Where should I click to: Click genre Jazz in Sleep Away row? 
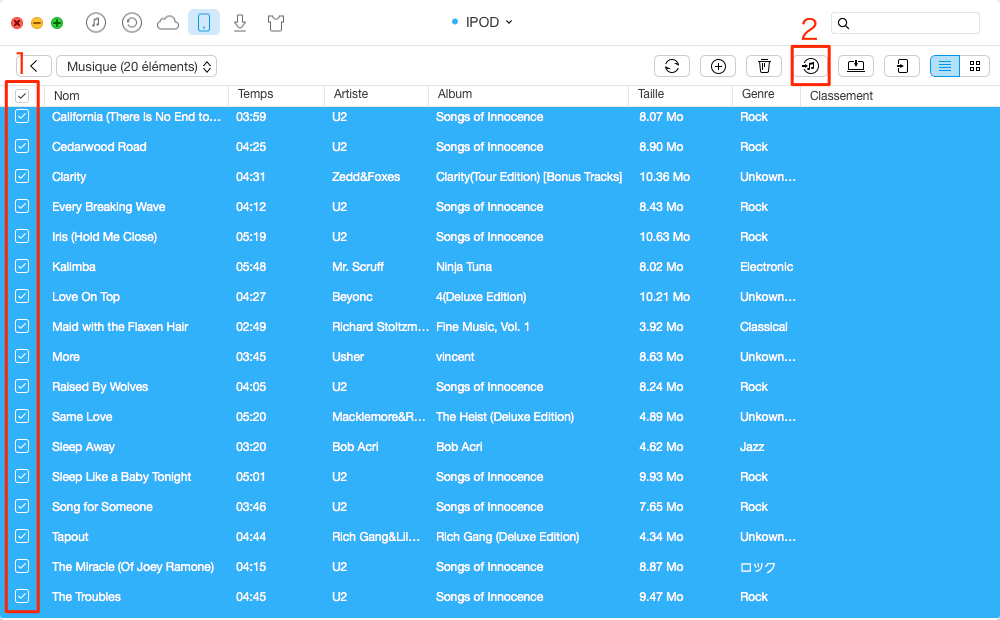pyautogui.click(x=752, y=447)
